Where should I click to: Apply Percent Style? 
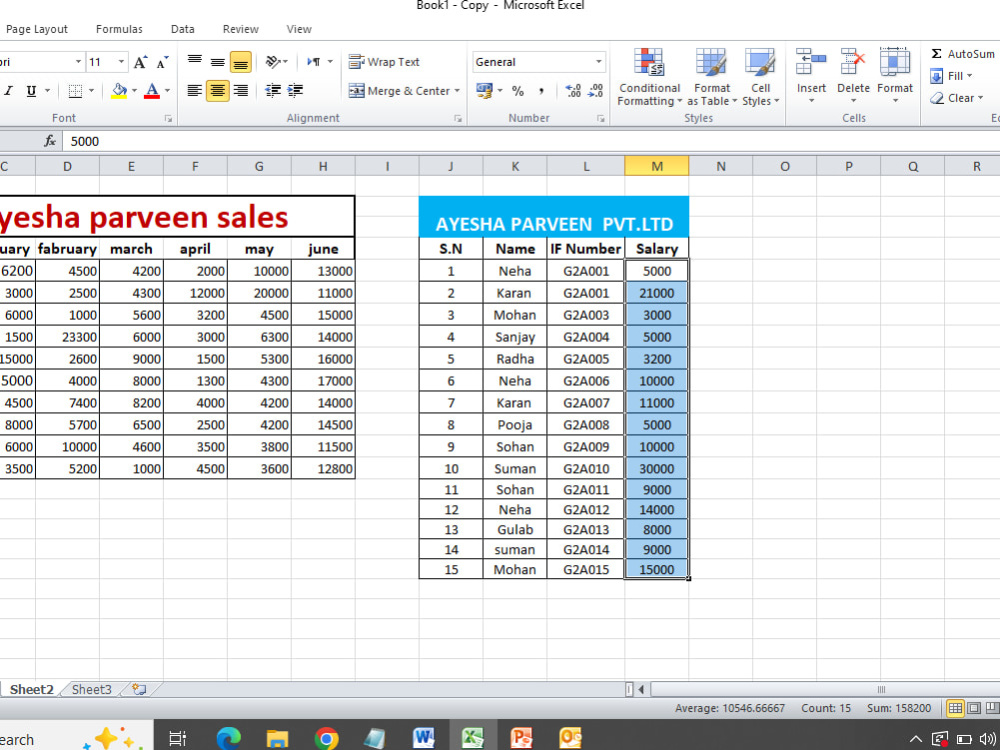[518, 91]
